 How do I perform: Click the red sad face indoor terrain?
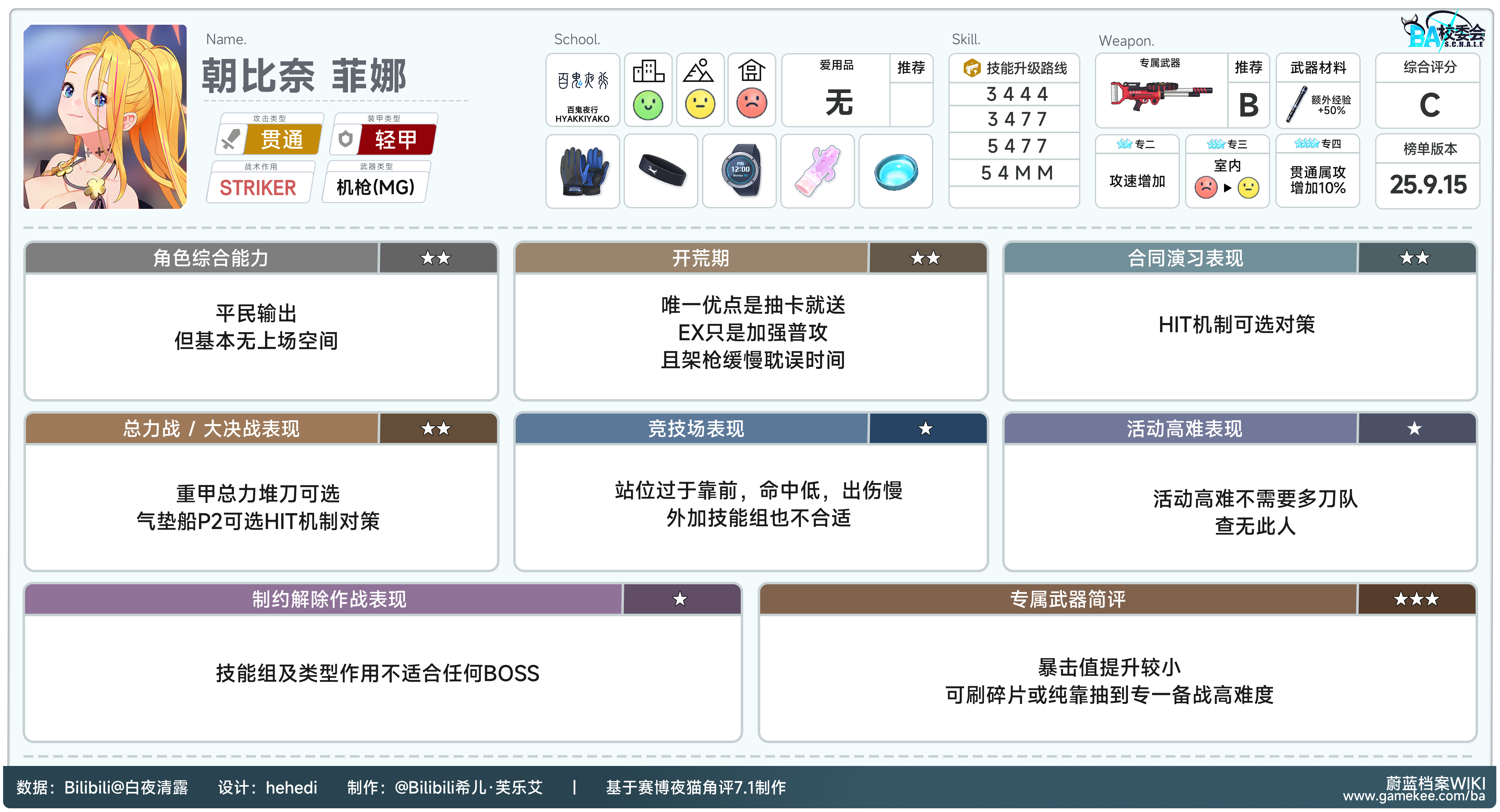(x=751, y=104)
